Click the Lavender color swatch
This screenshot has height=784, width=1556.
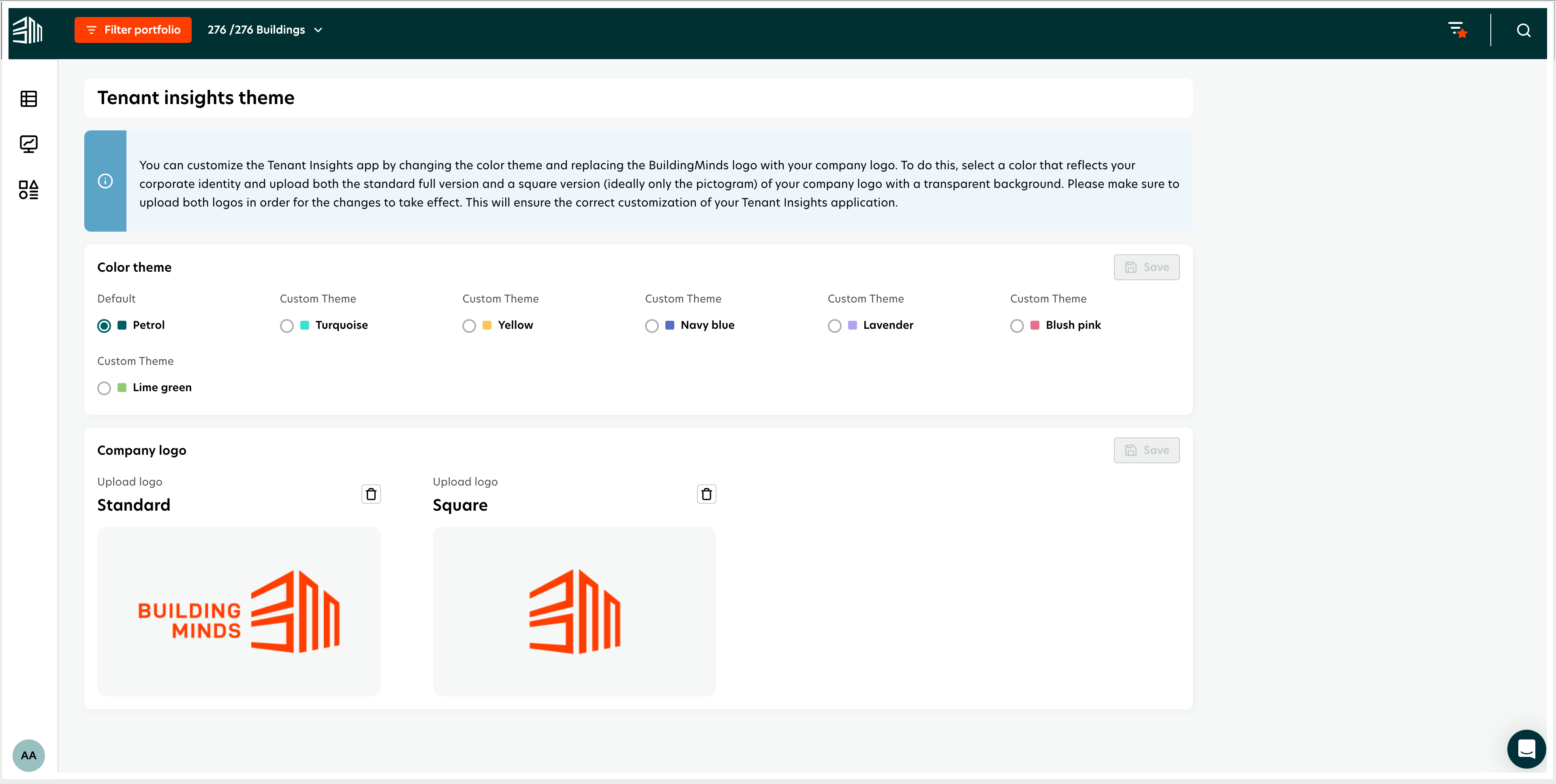pyautogui.click(x=852, y=325)
